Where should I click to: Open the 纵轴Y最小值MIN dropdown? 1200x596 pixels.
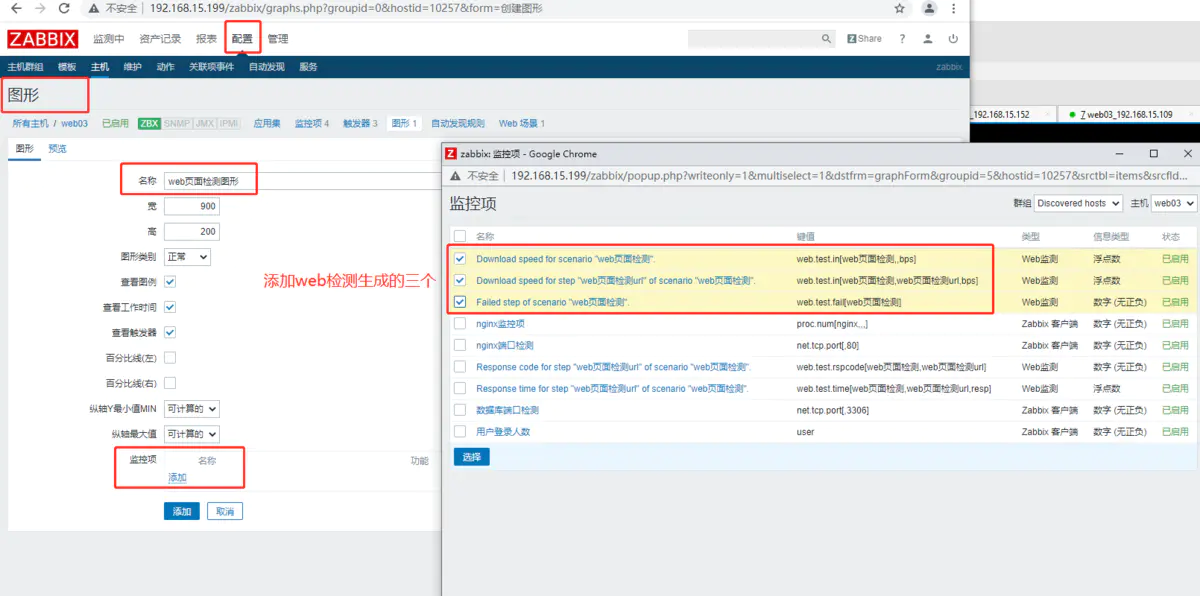192,408
